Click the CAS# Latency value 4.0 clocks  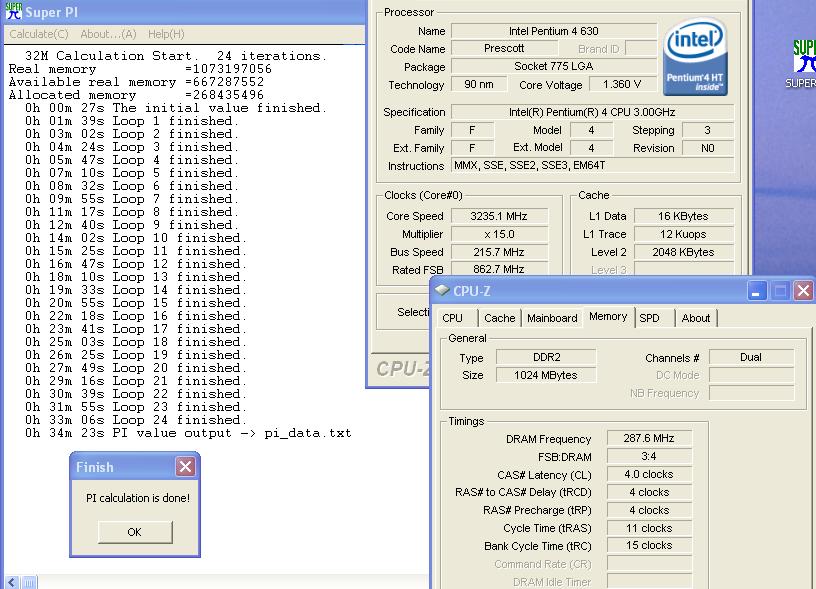[649, 475]
